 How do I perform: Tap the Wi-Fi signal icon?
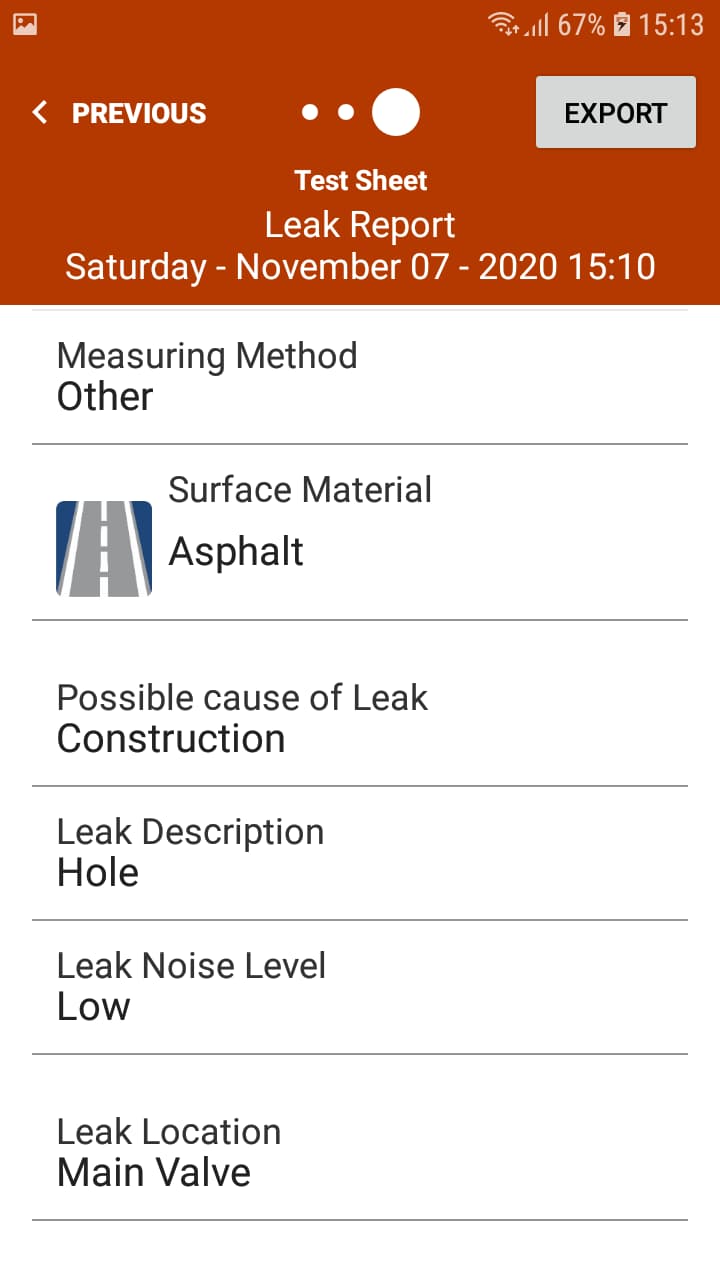click(504, 24)
